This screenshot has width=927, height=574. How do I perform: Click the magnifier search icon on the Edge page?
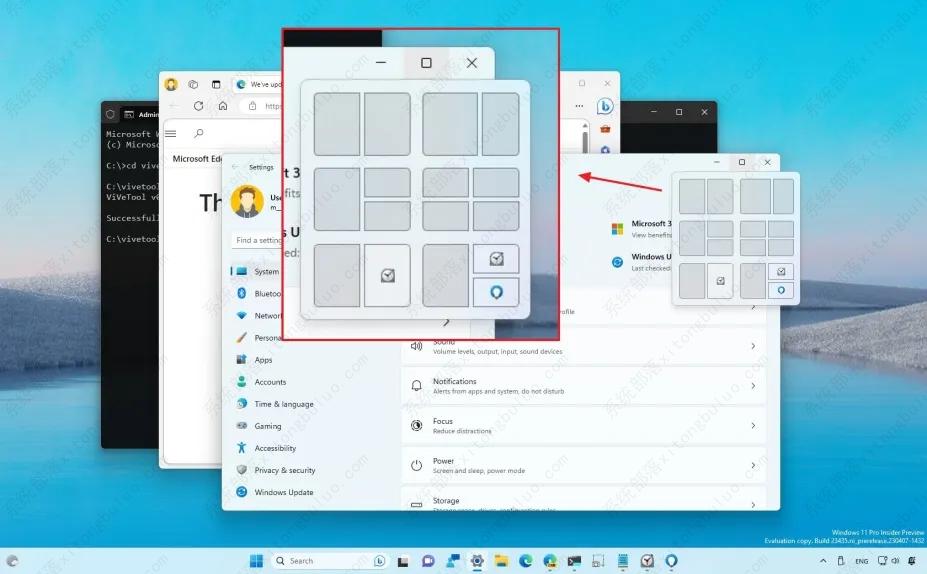(199, 134)
